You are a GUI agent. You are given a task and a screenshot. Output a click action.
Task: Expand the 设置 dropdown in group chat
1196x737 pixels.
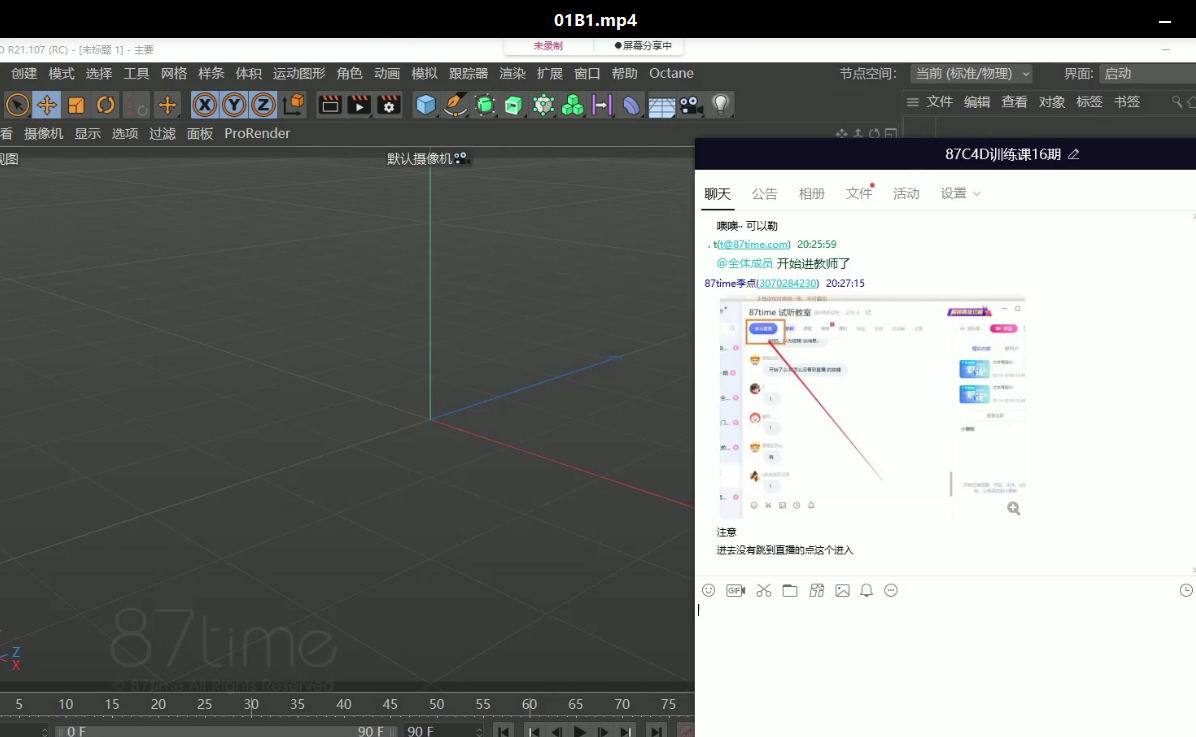(x=960, y=194)
